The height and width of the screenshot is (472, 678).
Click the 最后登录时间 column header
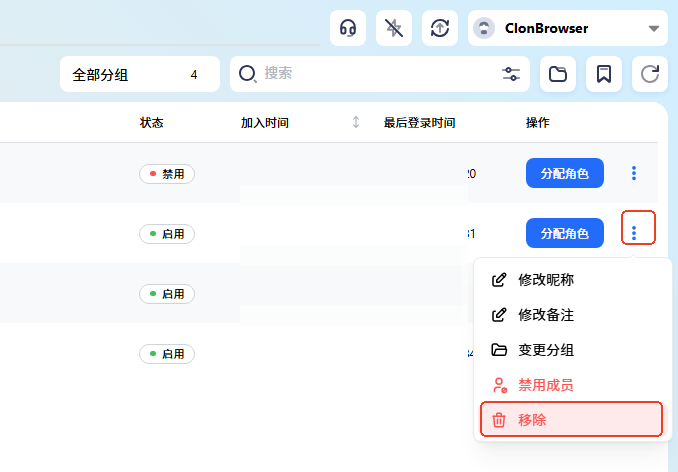tap(419, 123)
